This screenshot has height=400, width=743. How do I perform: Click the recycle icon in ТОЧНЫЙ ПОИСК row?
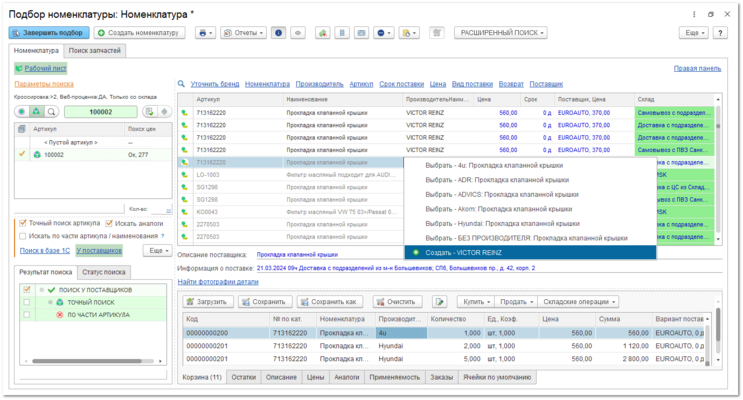(60, 302)
